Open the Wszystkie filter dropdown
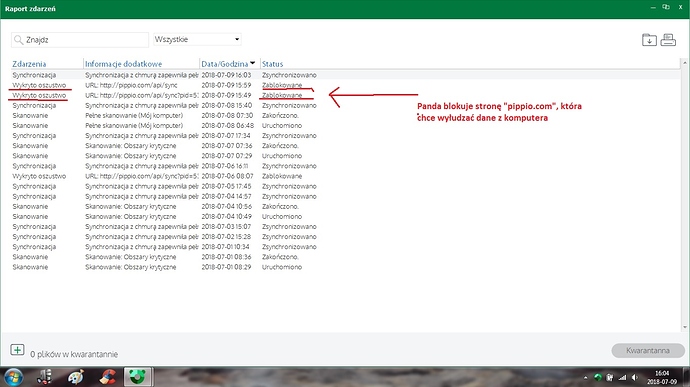Screen dimensions: 690x387 pos(197,40)
